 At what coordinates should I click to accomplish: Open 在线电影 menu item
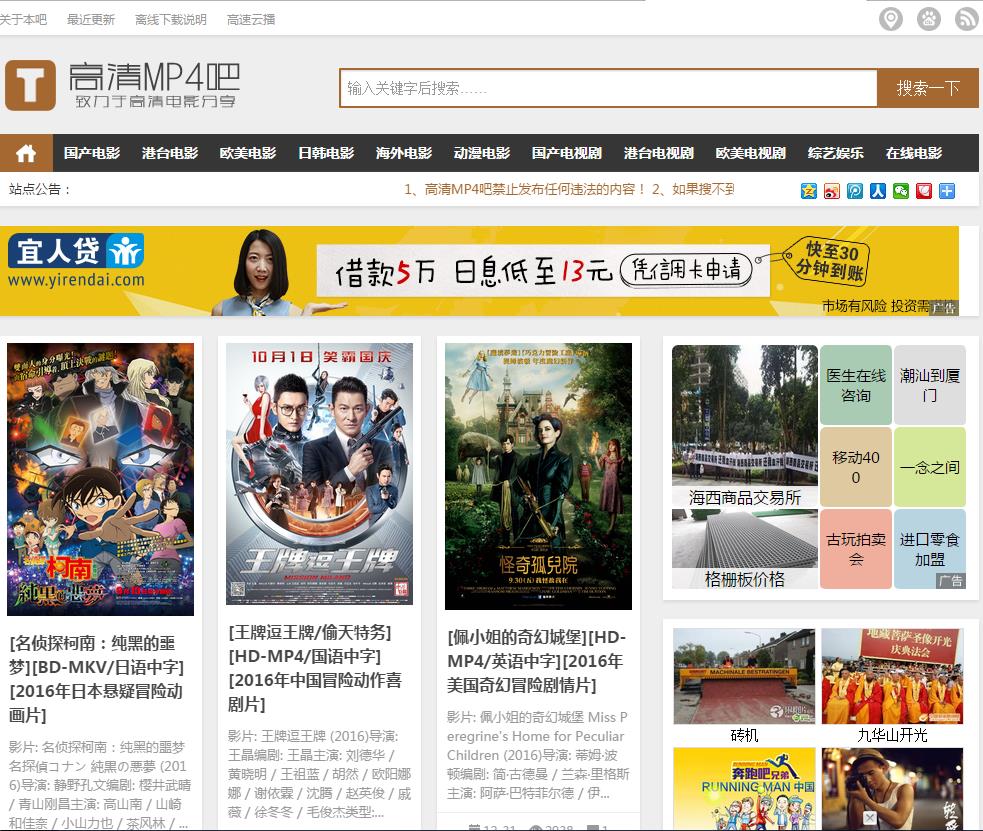tap(914, 153)
